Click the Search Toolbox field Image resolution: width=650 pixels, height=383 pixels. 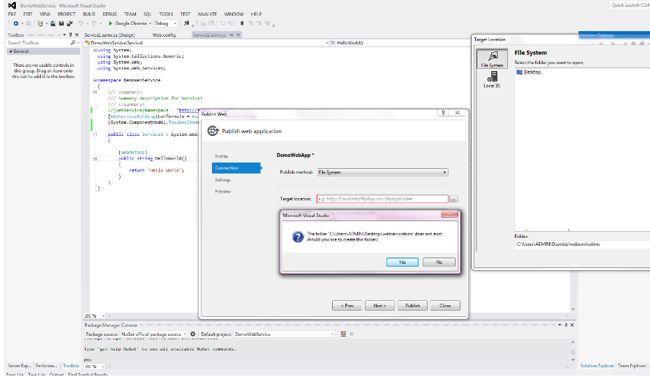point(38,43)
